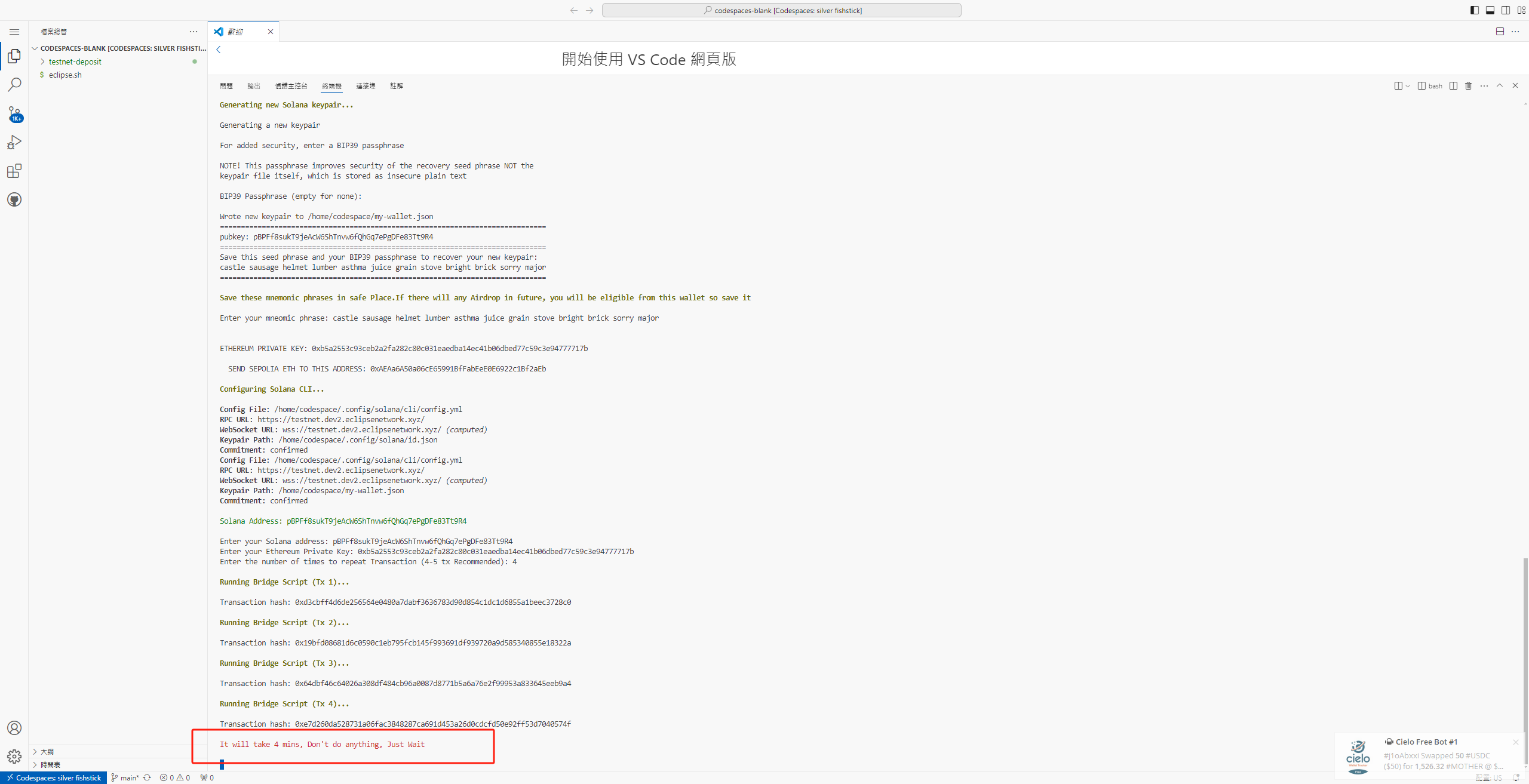Expand the 時間表 timeline section
The width and height of the screenshot is (1529, 784).
click(118, 764)
